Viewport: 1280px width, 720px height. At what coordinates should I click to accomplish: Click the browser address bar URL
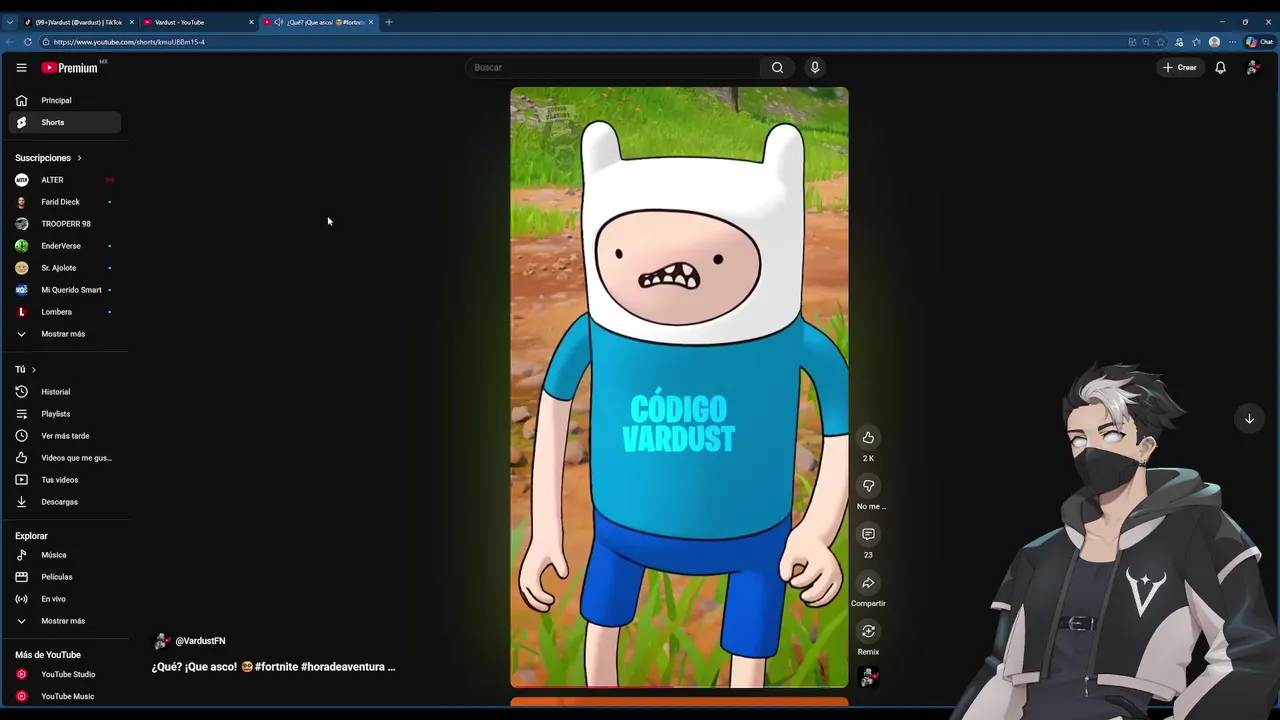pyautogui.click(x=129, y=42)
